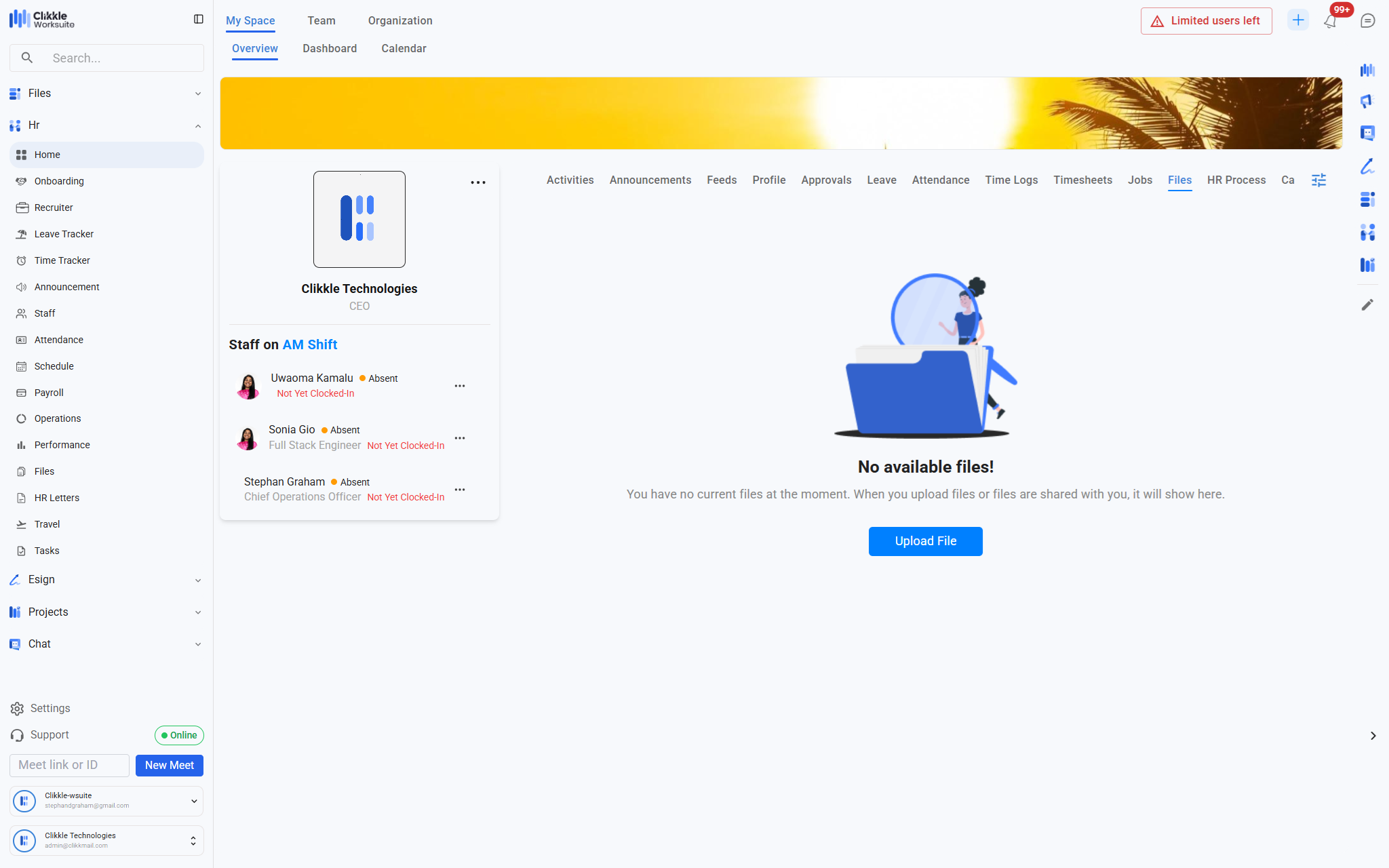Image resolution: width=1389 pixels, height=868 pixels.
Task: Collapse the left sidebar panel icon
Action: (x=199, y=19)
